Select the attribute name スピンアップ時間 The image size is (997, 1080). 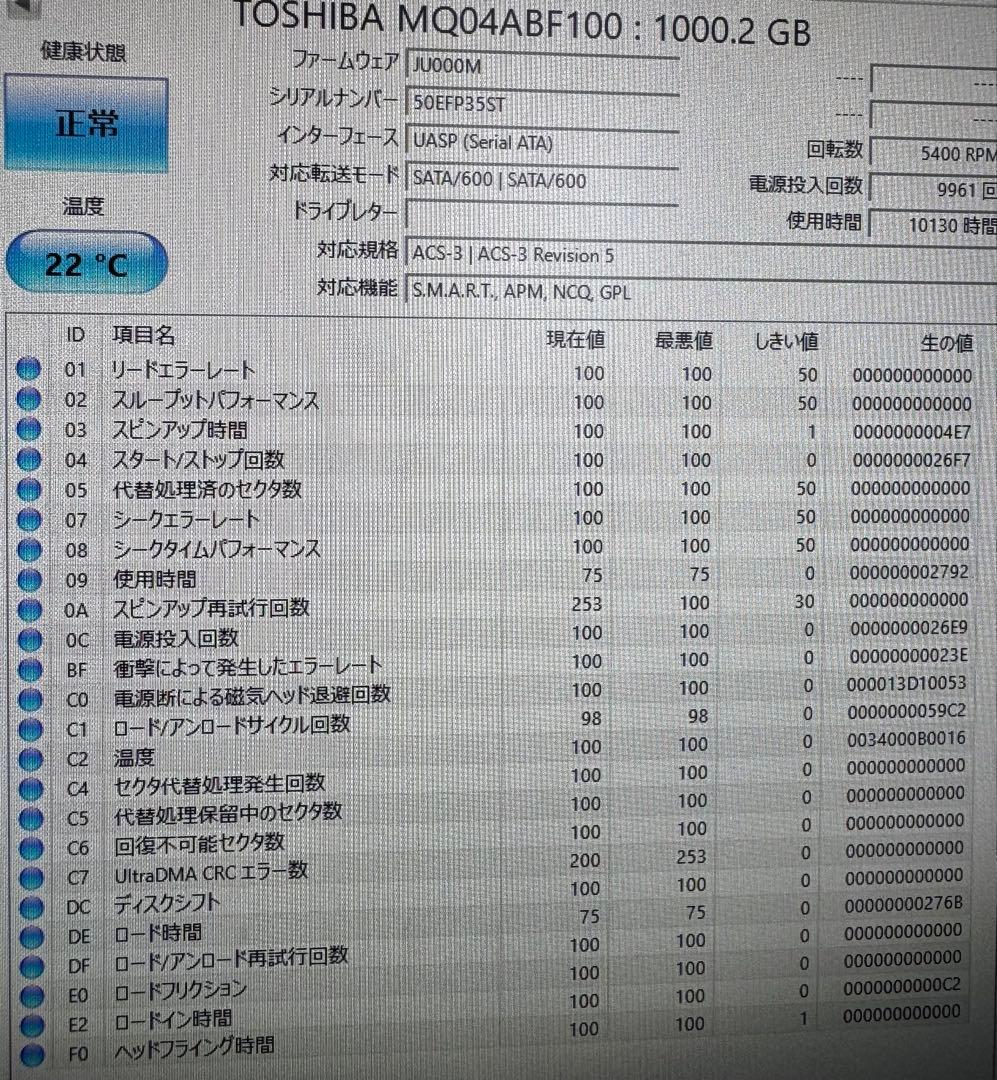[x=180, y=430]
